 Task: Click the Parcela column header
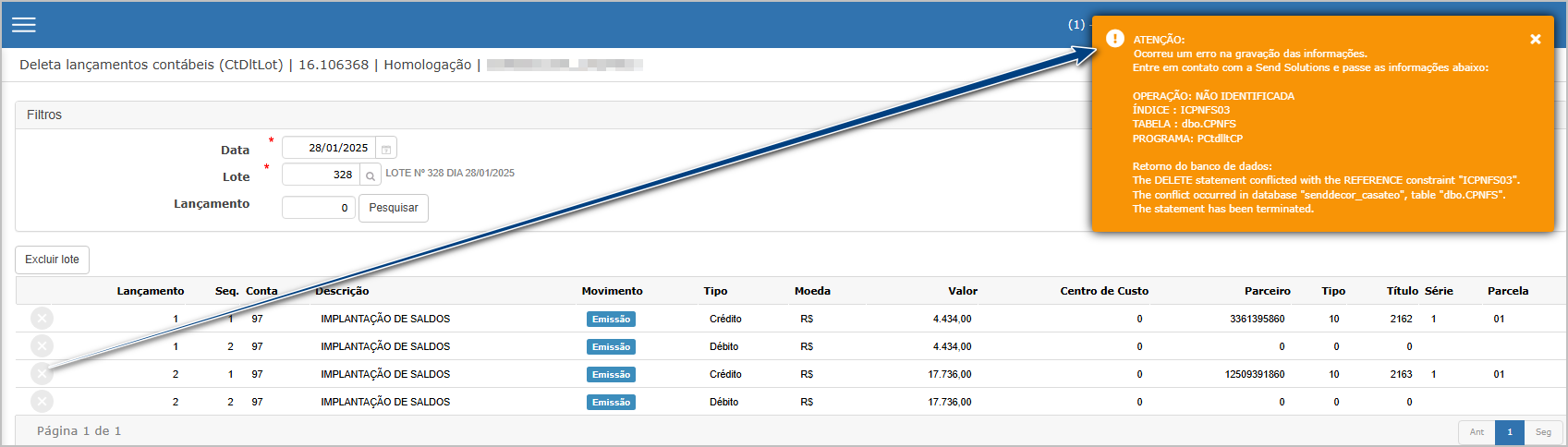1508,291
